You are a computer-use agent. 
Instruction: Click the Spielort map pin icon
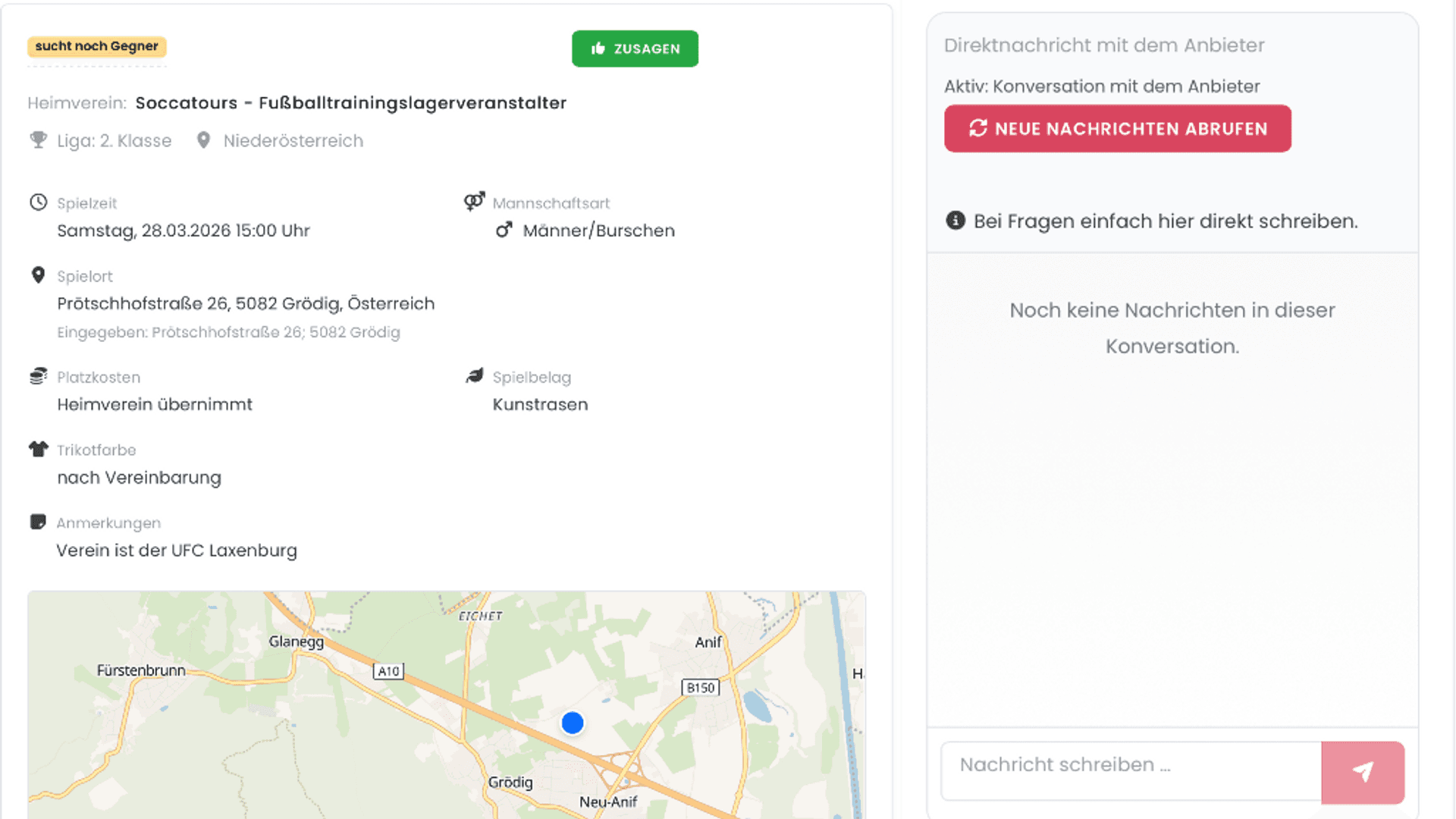pos(38,275)
